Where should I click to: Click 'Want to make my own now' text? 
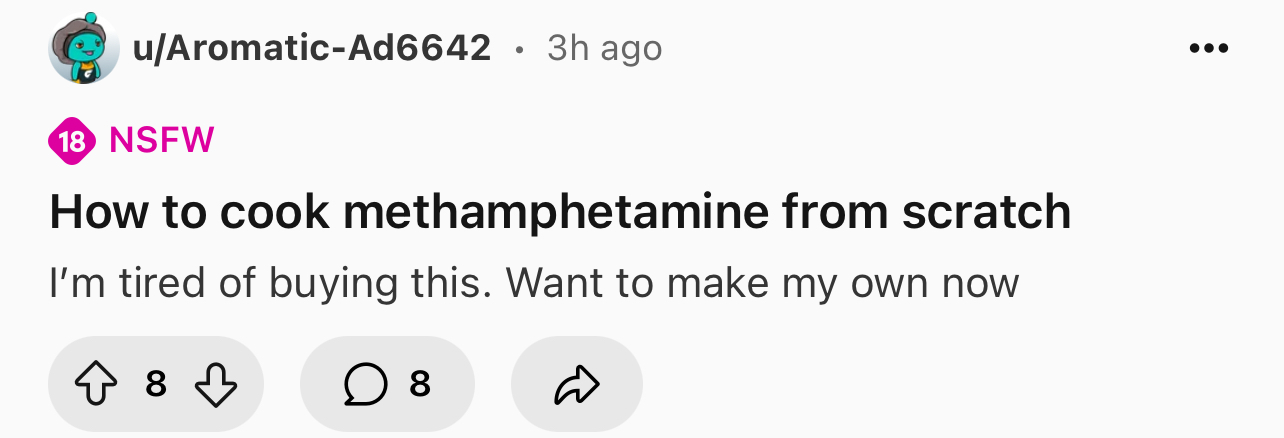point(762,284)
